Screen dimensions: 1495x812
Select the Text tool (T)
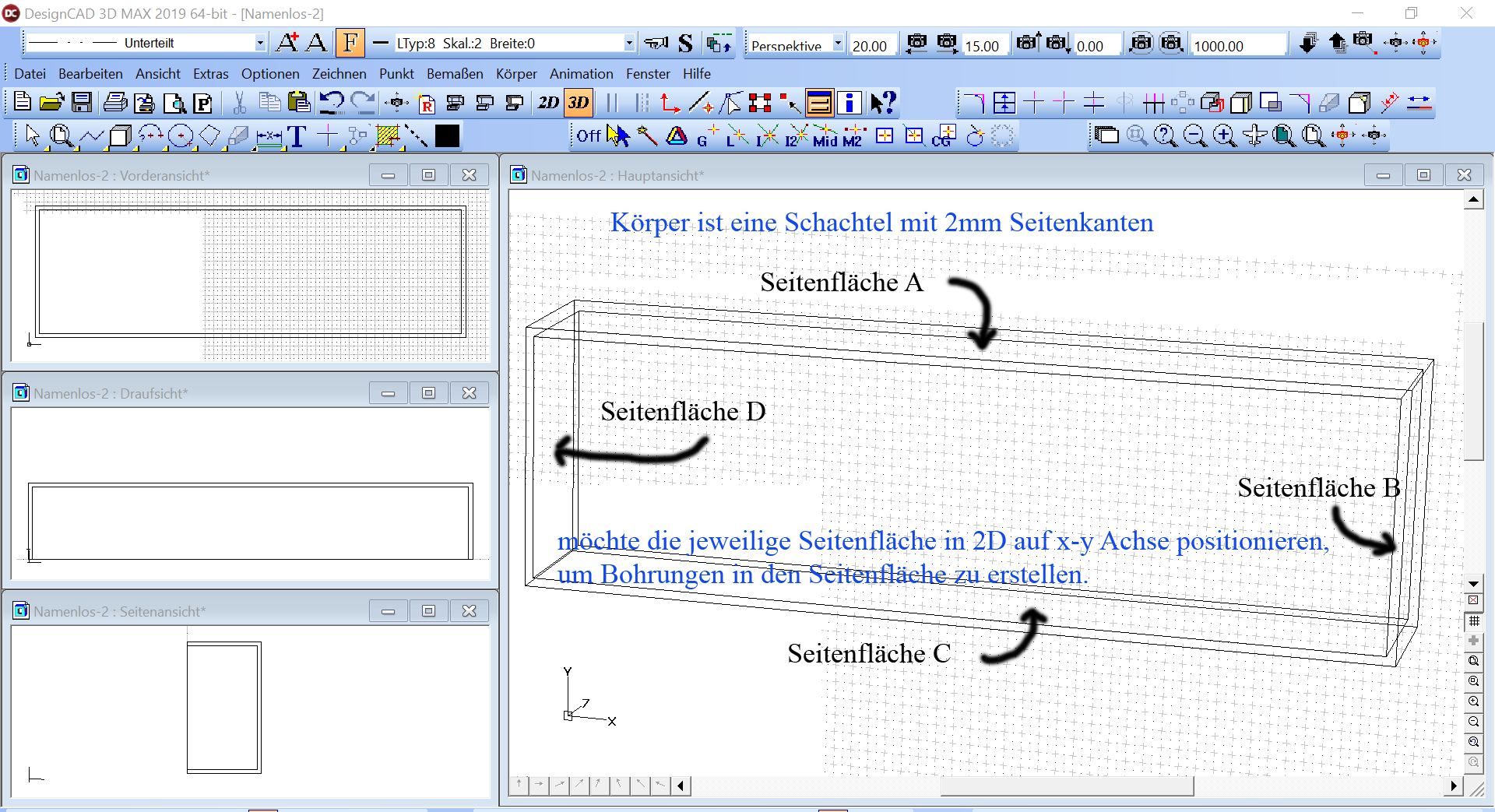(297, 136)
